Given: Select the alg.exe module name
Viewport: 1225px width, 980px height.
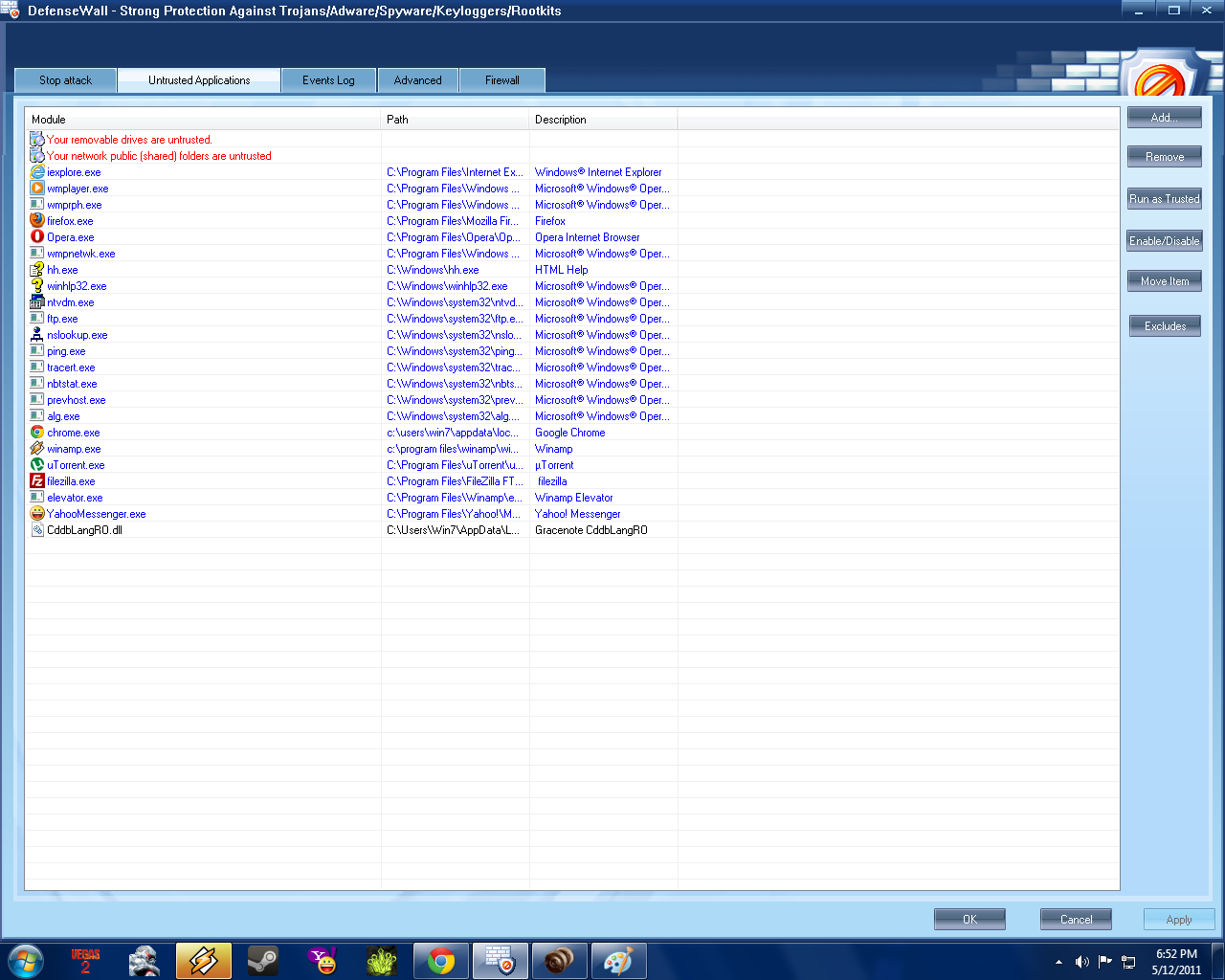Looking at the screenshot, I should [63, 416].
